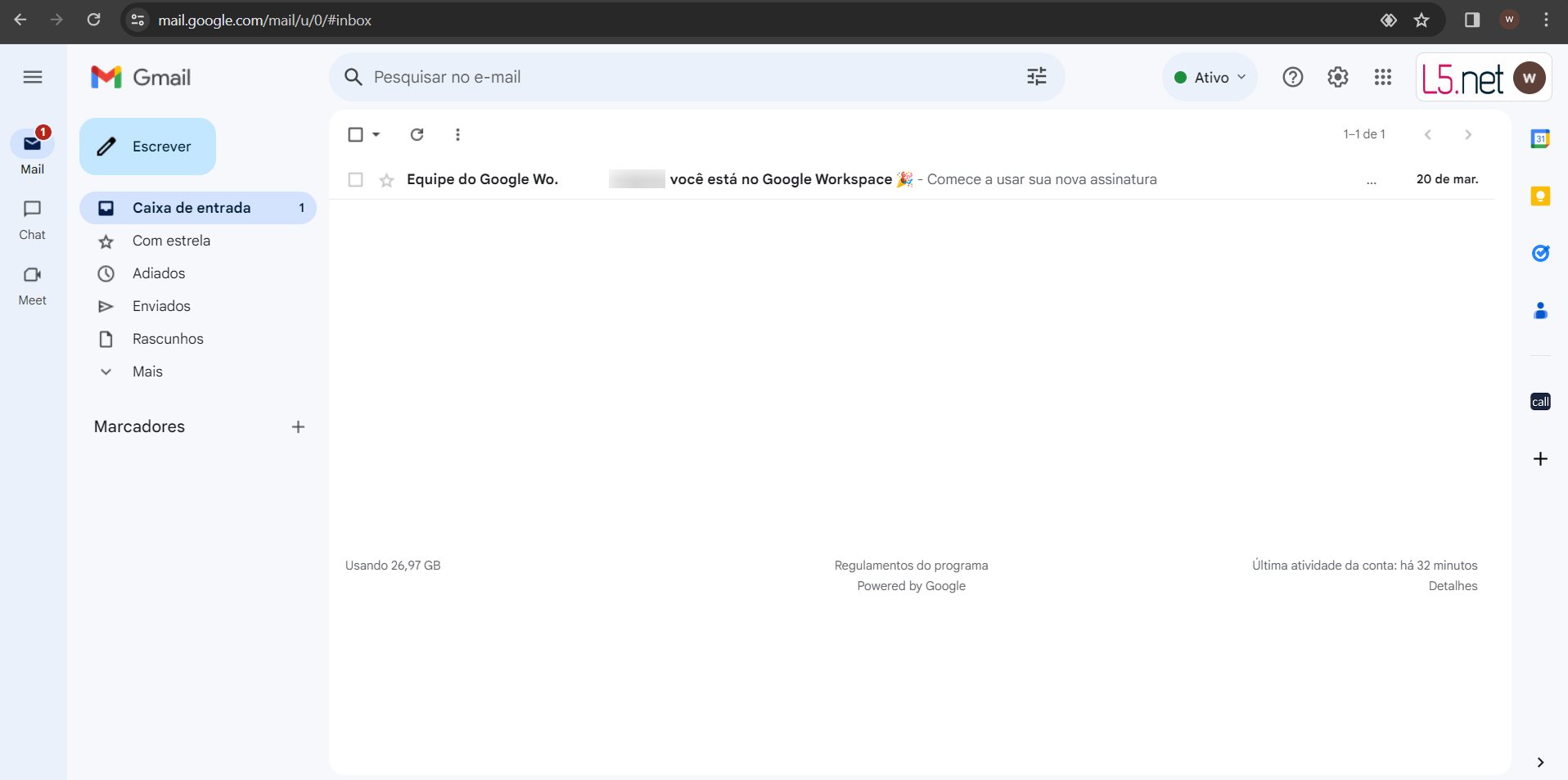Click the Escrever compose button
This screenshot has height=780, width=1568.
pyautogui.click(x=148, y=147)
